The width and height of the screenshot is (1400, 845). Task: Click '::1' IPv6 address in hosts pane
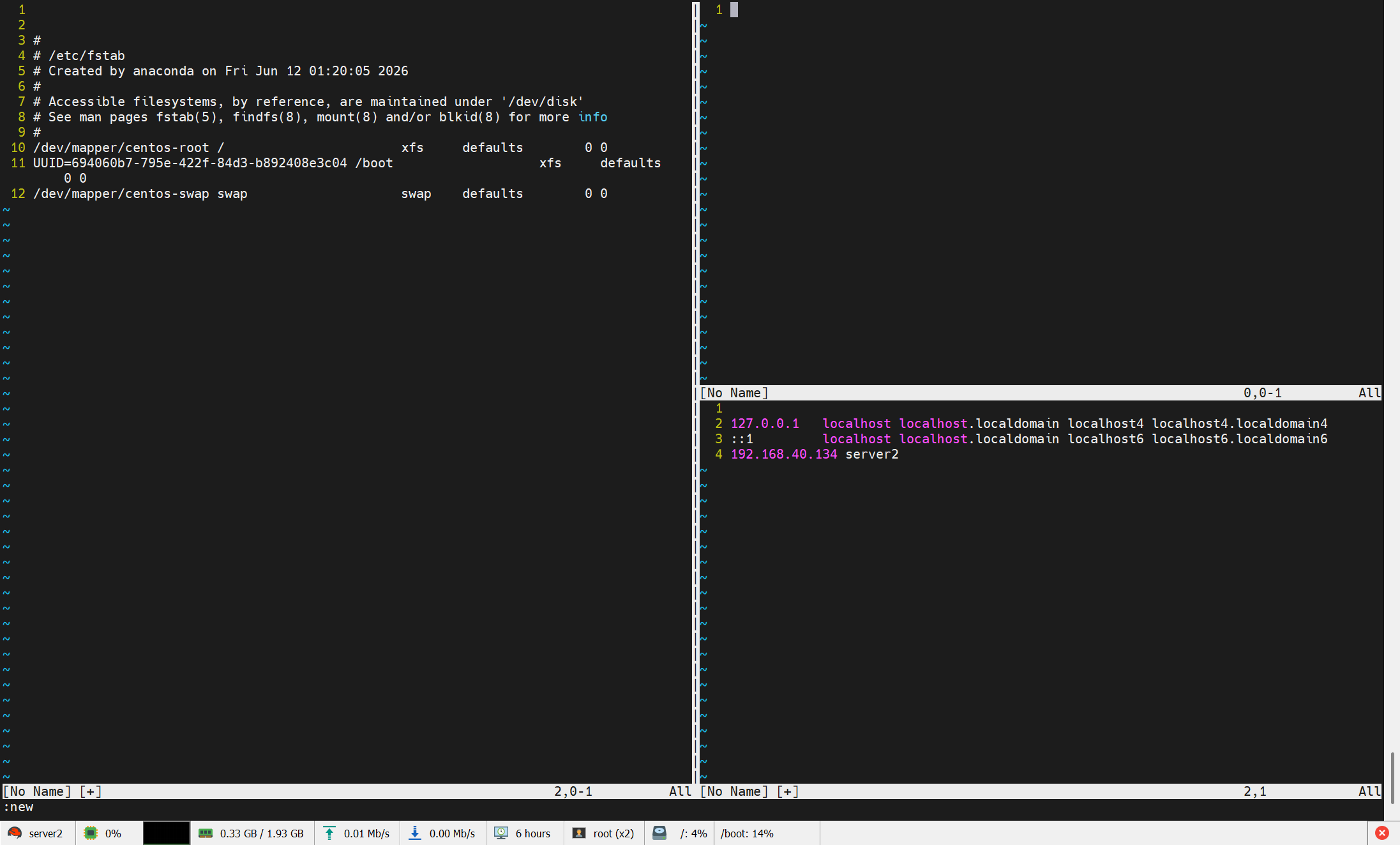742,439
